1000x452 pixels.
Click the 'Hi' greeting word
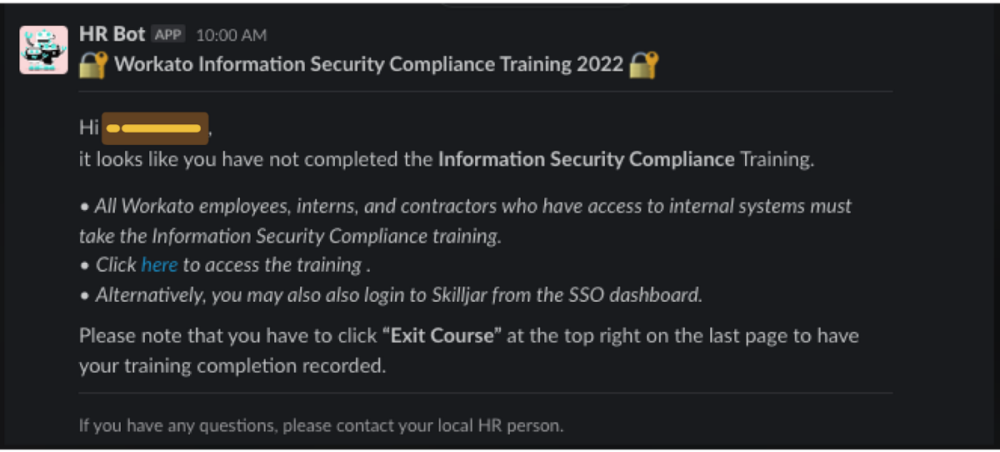tap(89, 128)
